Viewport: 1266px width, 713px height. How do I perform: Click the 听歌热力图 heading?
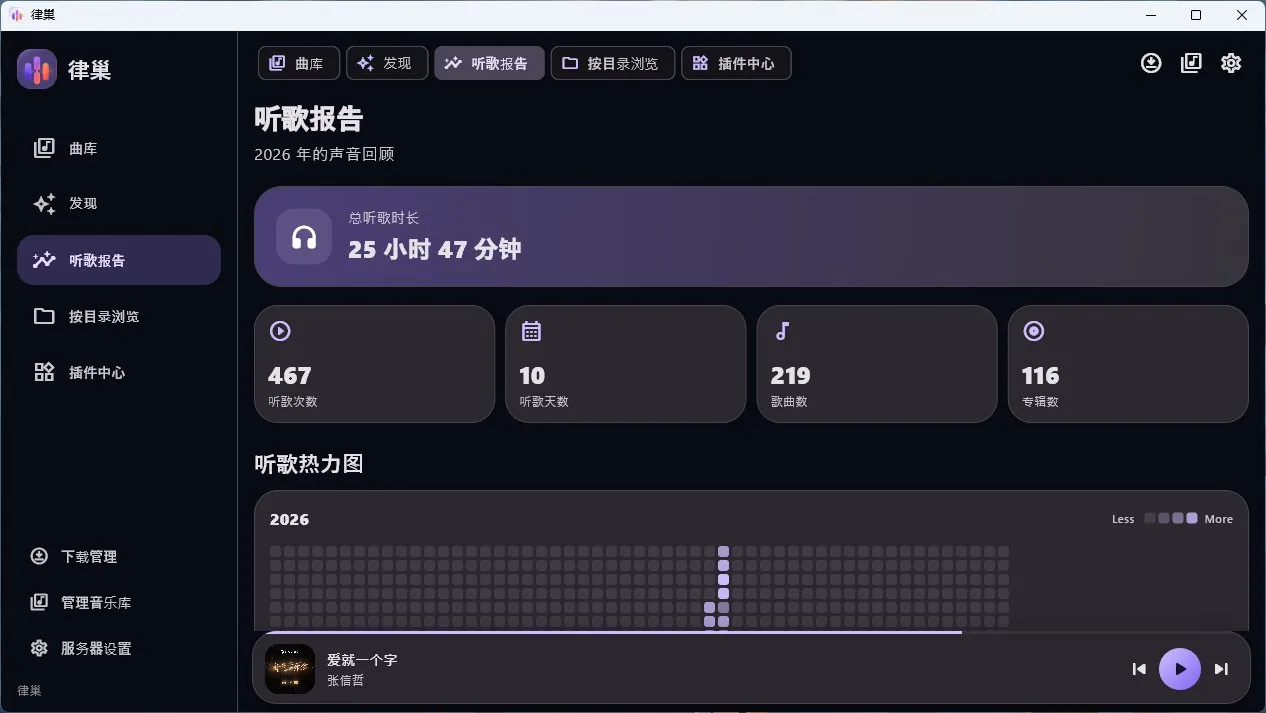pyautogui.click(x=308, y=464)
